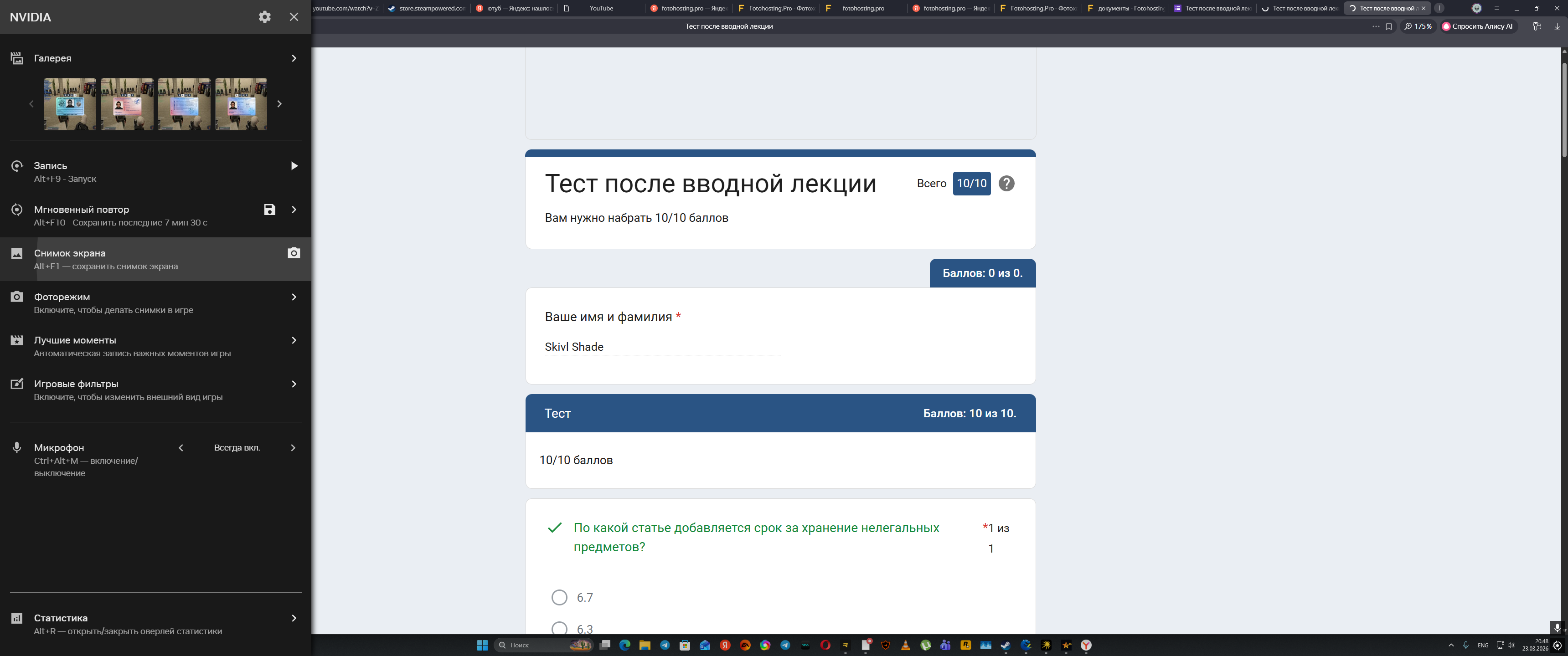
Task: Click the screenshot camera icon
Action: pyautogui.click(x=294, y=253)
